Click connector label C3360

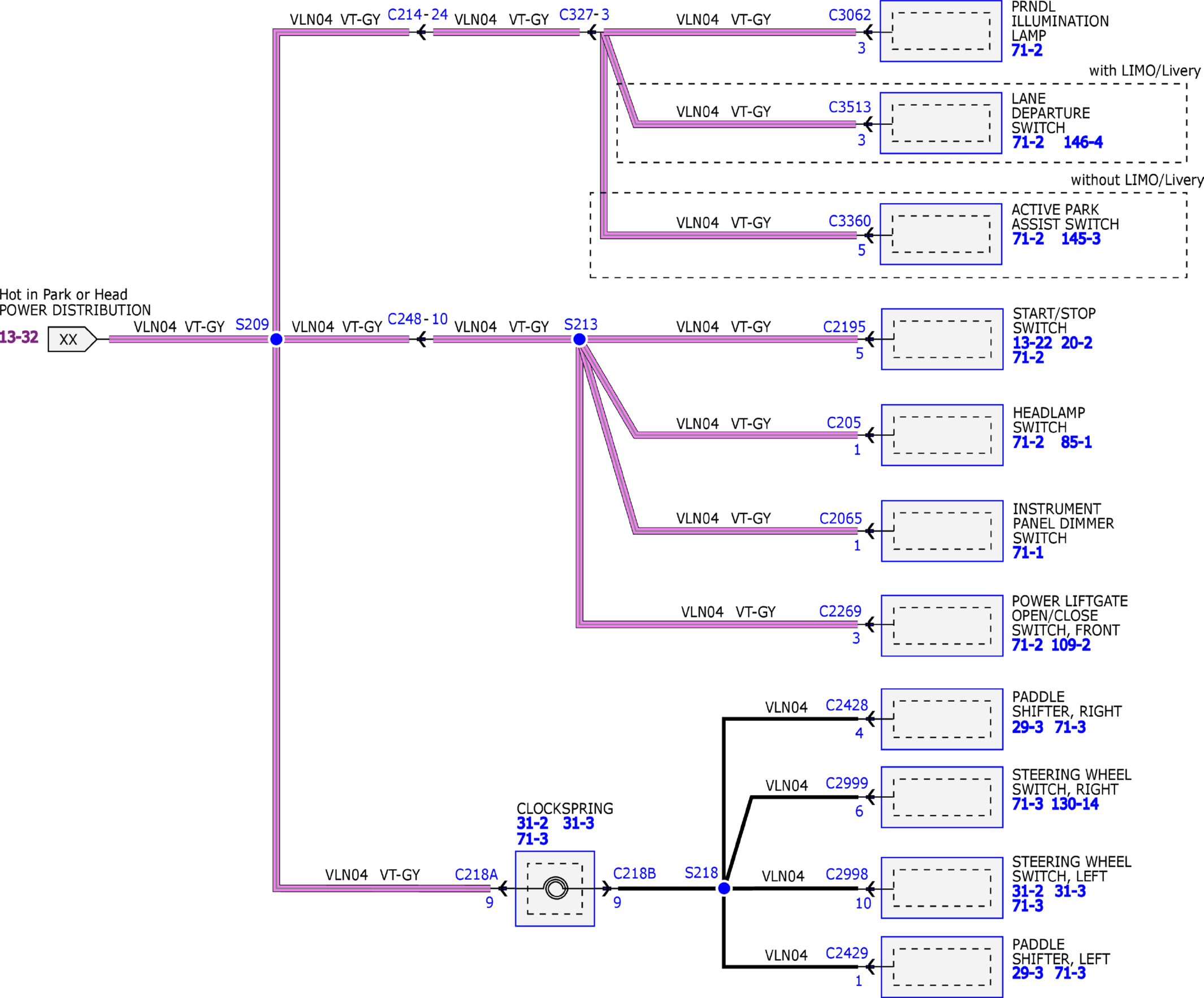click(x=850, y=221)
